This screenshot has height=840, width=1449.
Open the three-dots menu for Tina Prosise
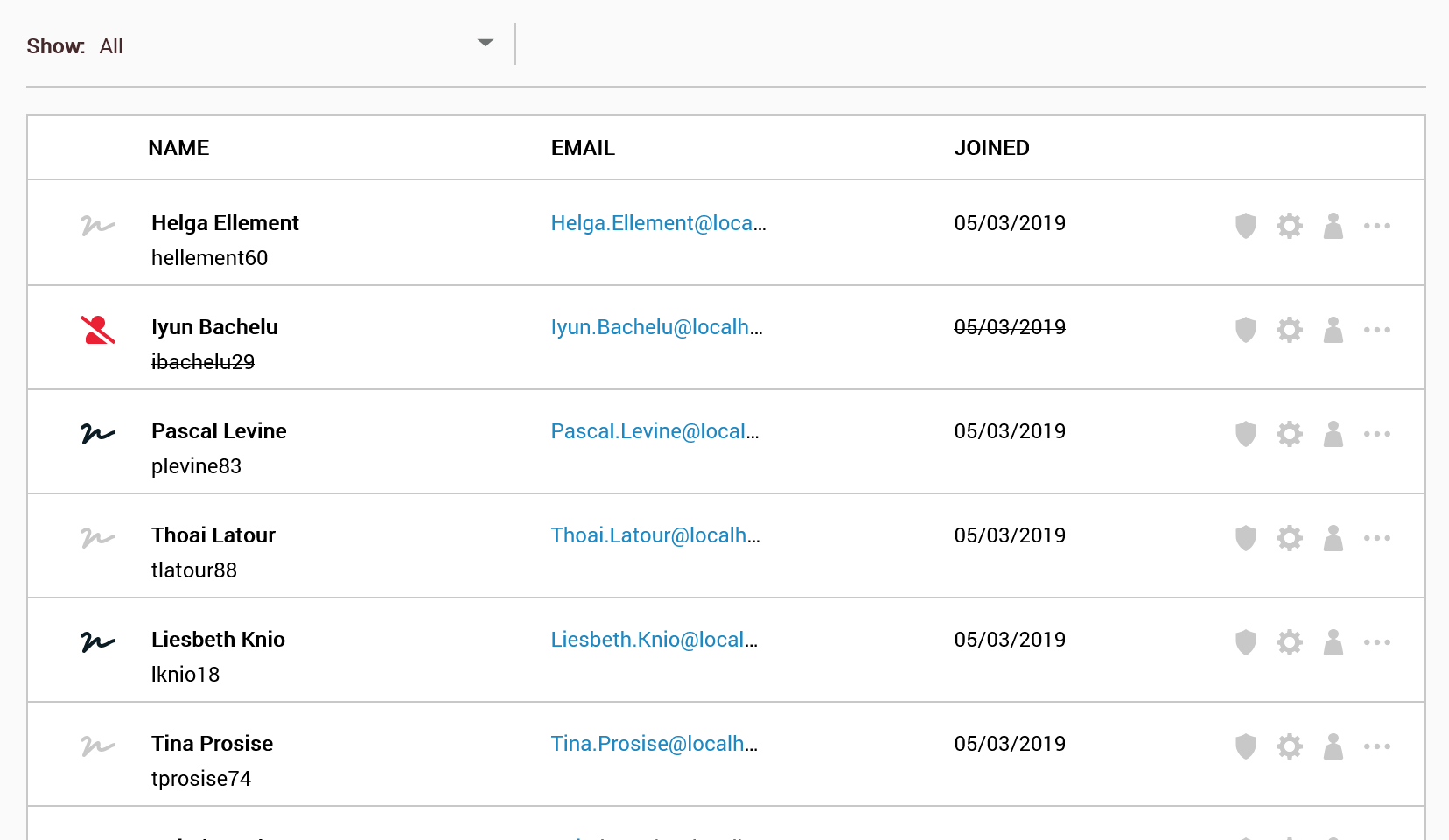pos(1377,746)
